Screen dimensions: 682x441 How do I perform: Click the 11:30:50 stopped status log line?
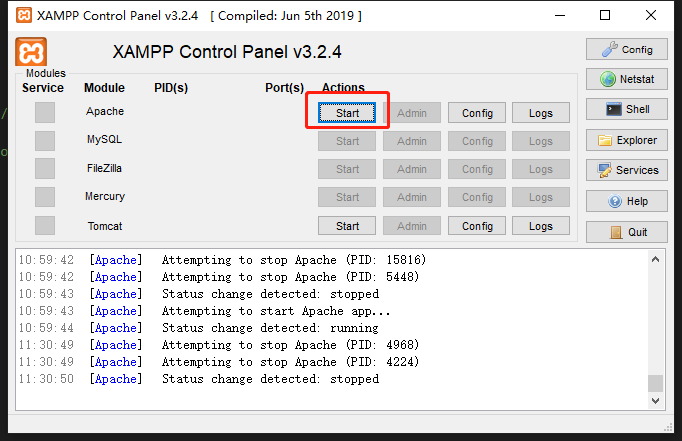[x=199, y=379]
